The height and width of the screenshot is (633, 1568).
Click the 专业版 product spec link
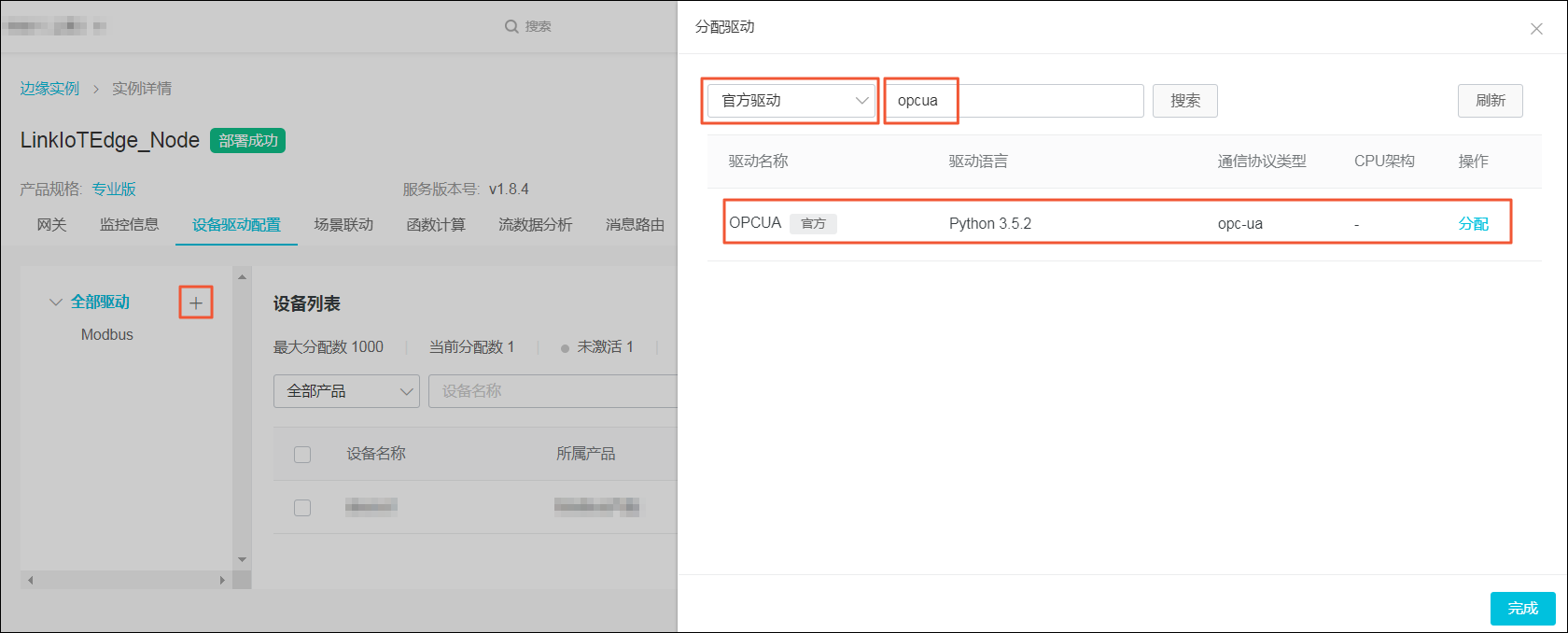click(x=114, y=190)
